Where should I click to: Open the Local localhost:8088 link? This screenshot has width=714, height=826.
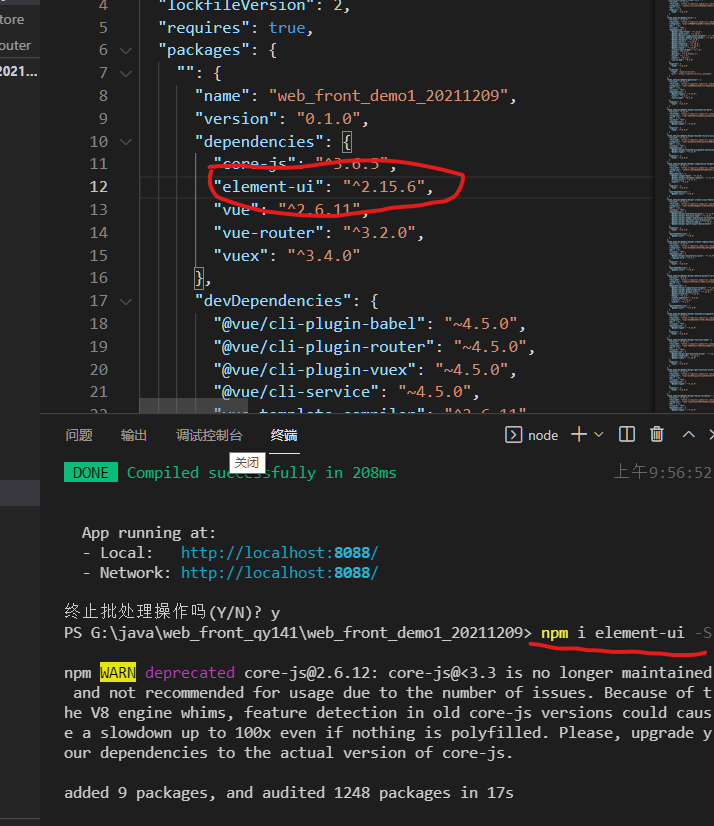pos(280,553)
